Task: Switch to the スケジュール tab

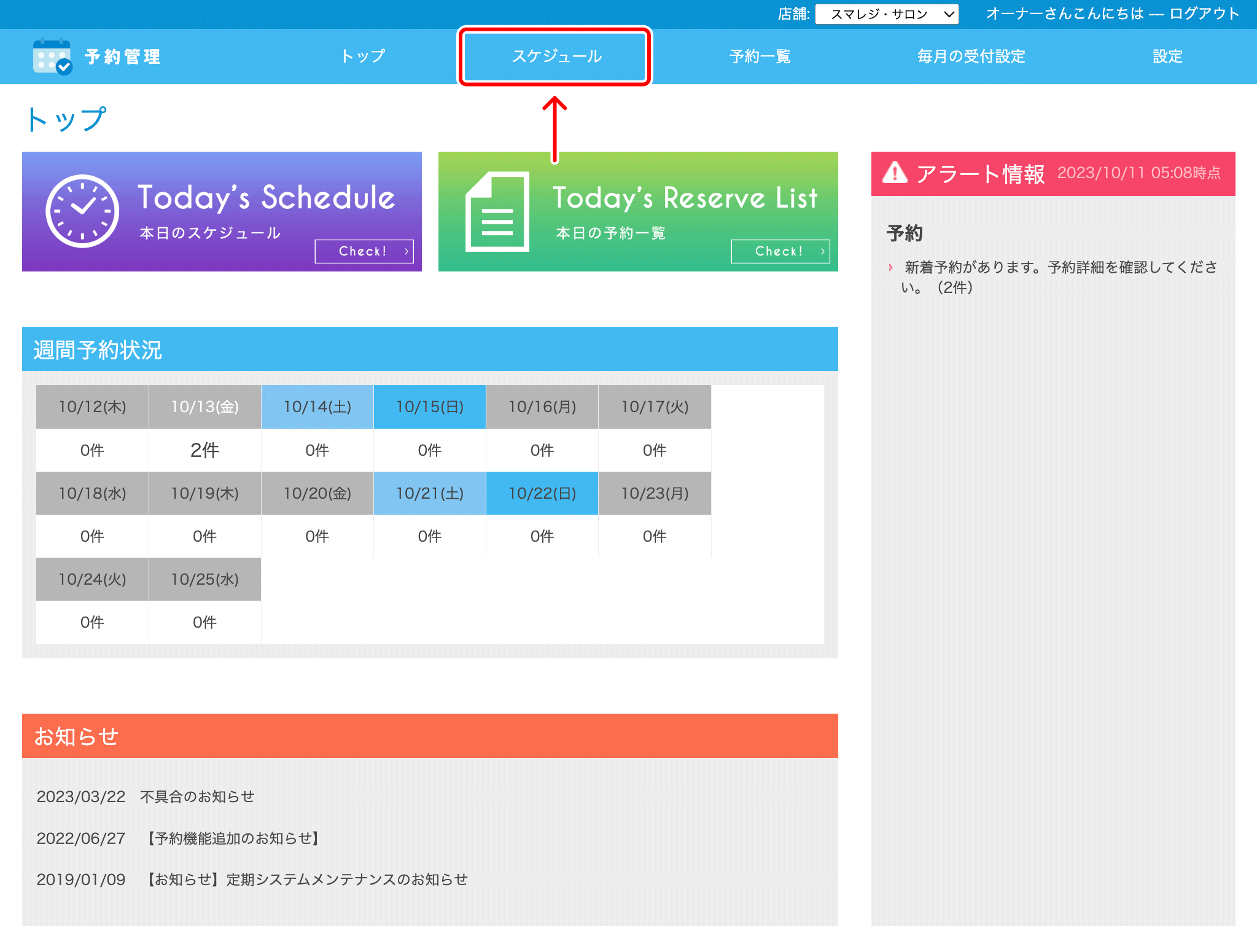Action: (556, 57)
